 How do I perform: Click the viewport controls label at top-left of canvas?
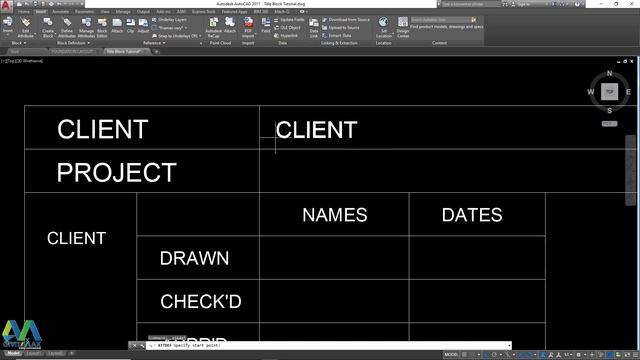point(22,61)
